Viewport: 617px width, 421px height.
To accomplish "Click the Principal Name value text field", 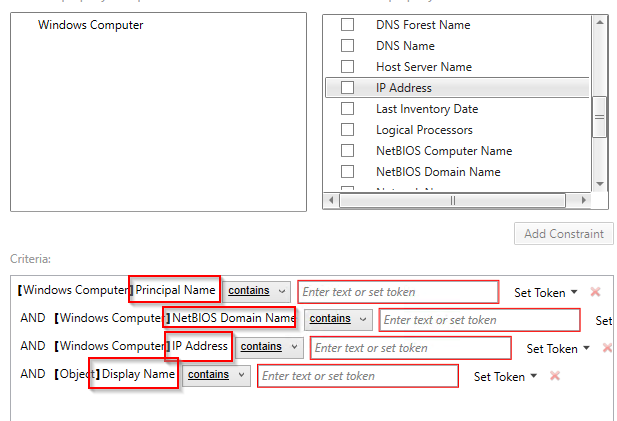I will [x=398, y=292].
